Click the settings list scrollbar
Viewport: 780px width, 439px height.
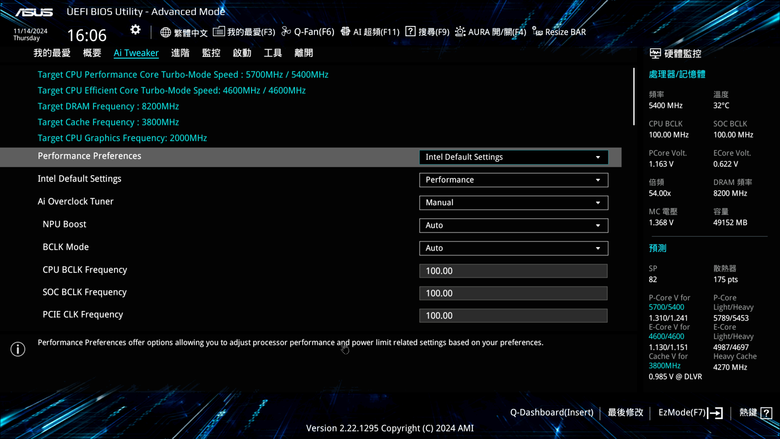[634, 96]
